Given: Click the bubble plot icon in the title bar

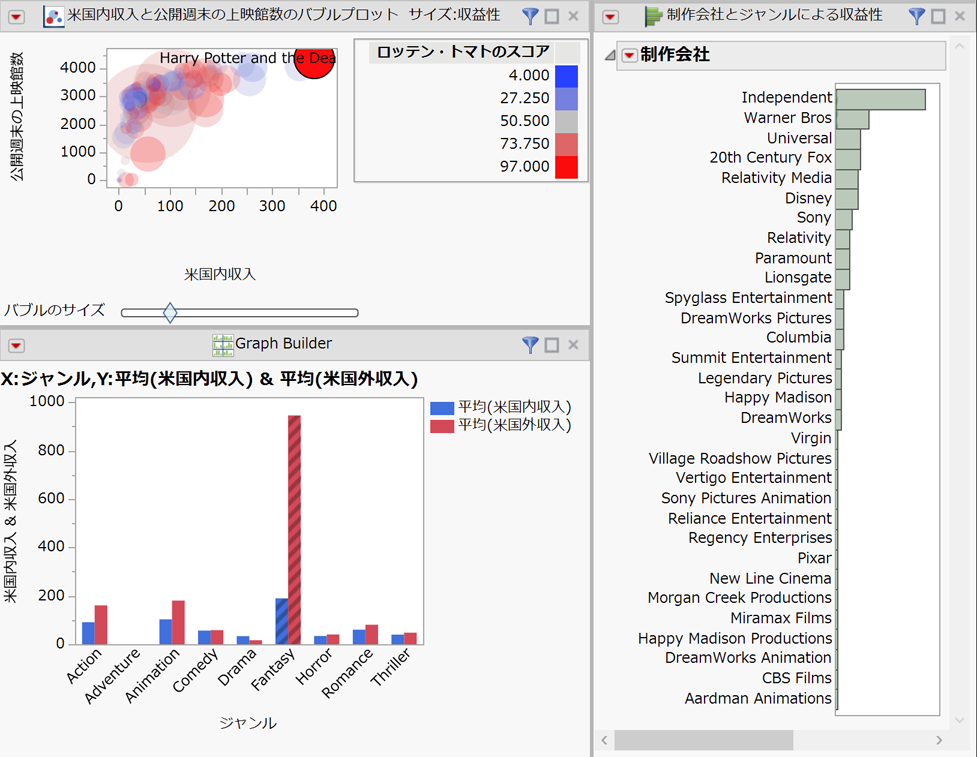Looking at the screenshot, I should (54, 16).
